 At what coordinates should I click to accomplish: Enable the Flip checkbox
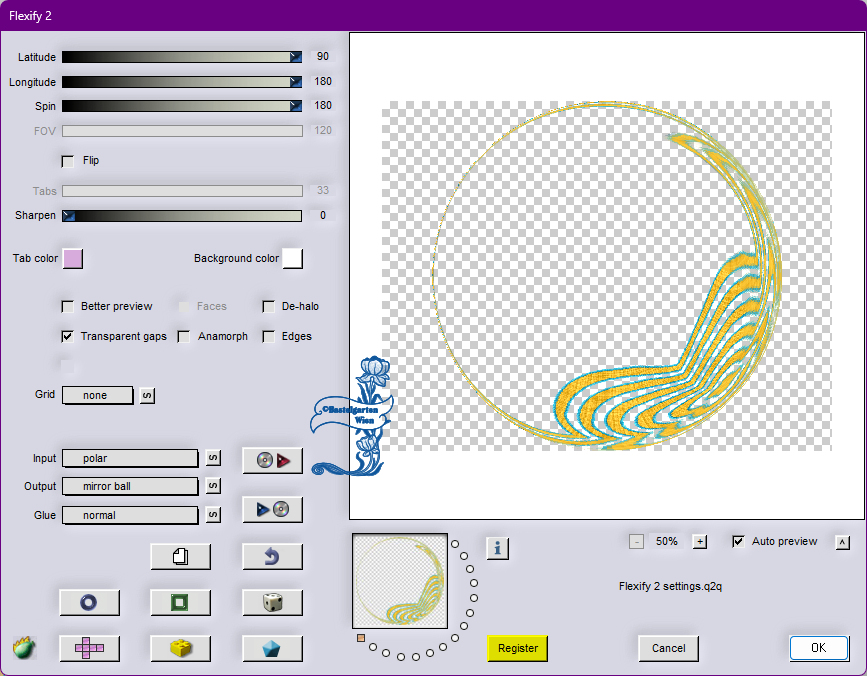pos(68,161)
